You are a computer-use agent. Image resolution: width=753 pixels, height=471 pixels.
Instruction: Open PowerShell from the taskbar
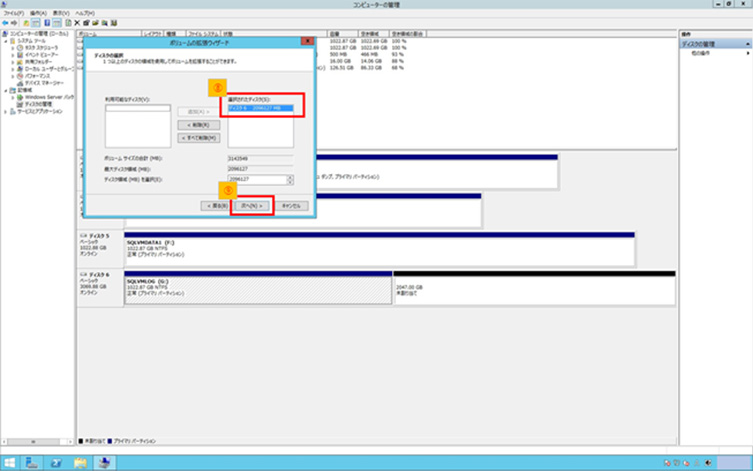click(56, 463)
